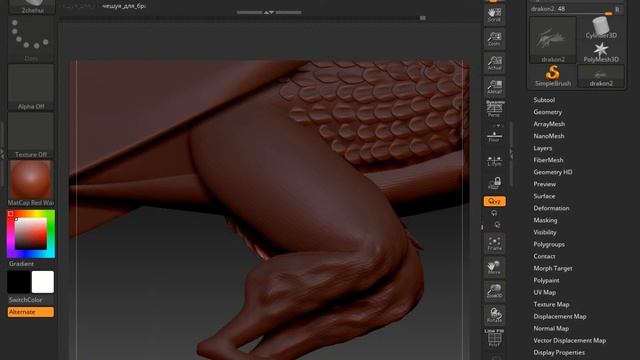Image resolution: width=640 pixels, height=360 pixels.
Task: Toggle the Alternate color button
Action: [31, 312]
